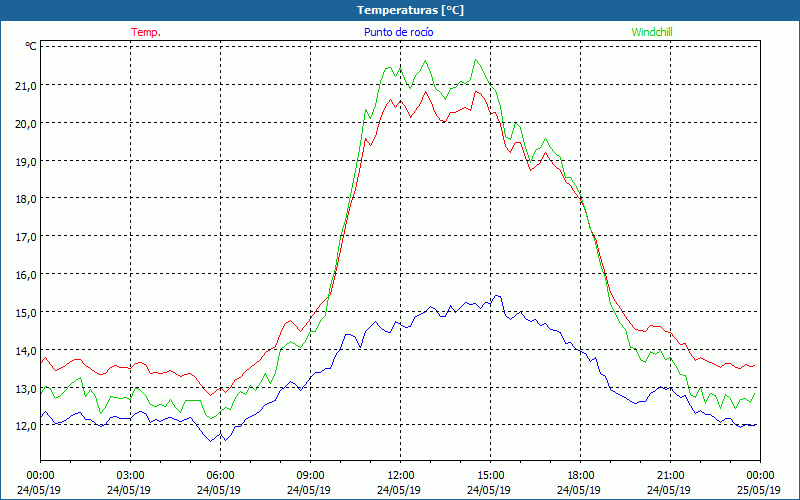Click the 12,0 y-axis value
Viewport: 800px width, 500px height.
tap(26, 426)
